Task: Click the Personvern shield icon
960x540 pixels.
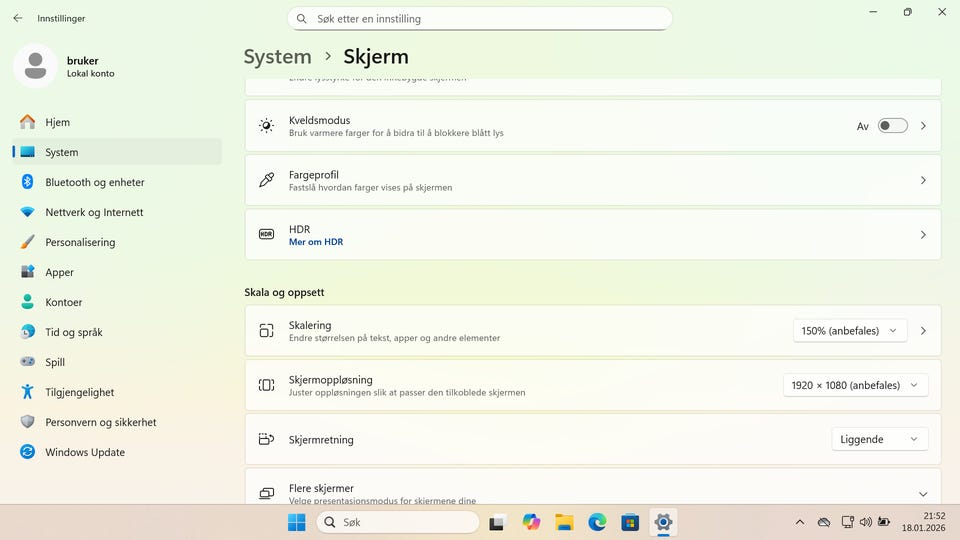Action: pos(28,422)
